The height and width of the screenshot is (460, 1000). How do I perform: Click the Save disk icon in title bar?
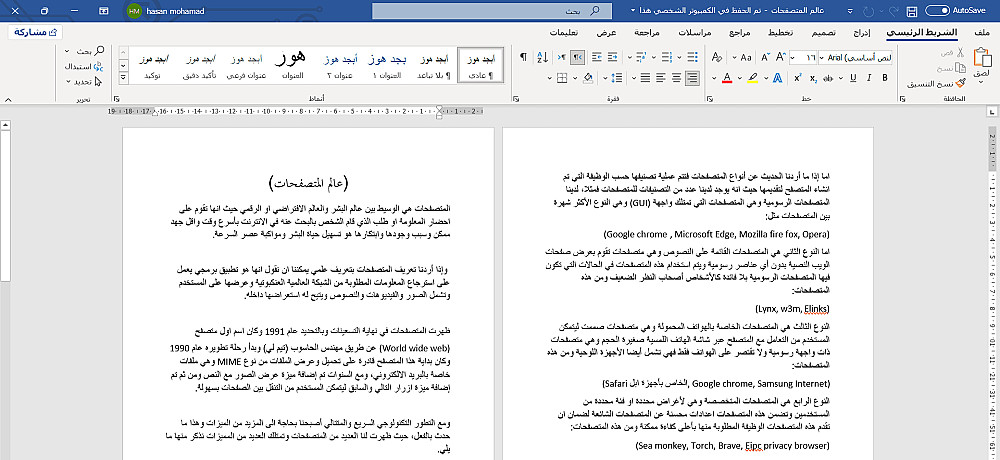pyautogui.click(x=912, y=11)
